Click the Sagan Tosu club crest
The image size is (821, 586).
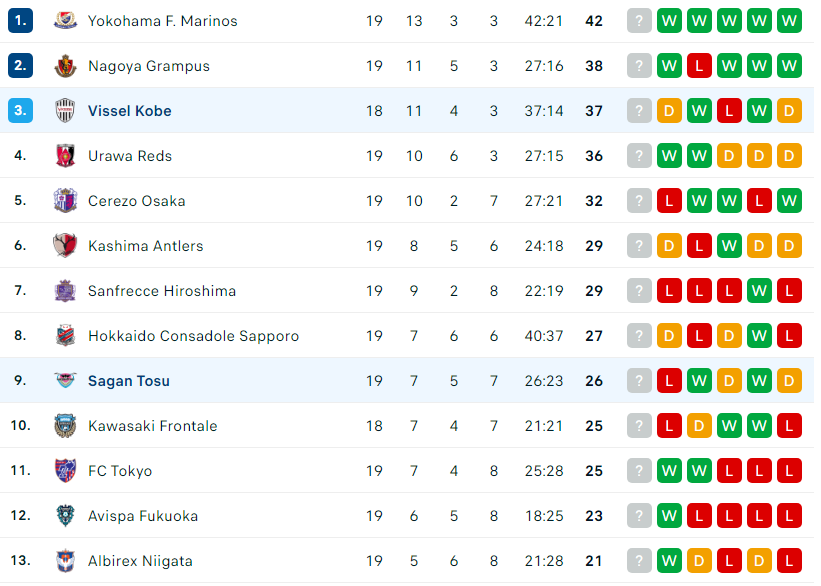pos(65,380)
